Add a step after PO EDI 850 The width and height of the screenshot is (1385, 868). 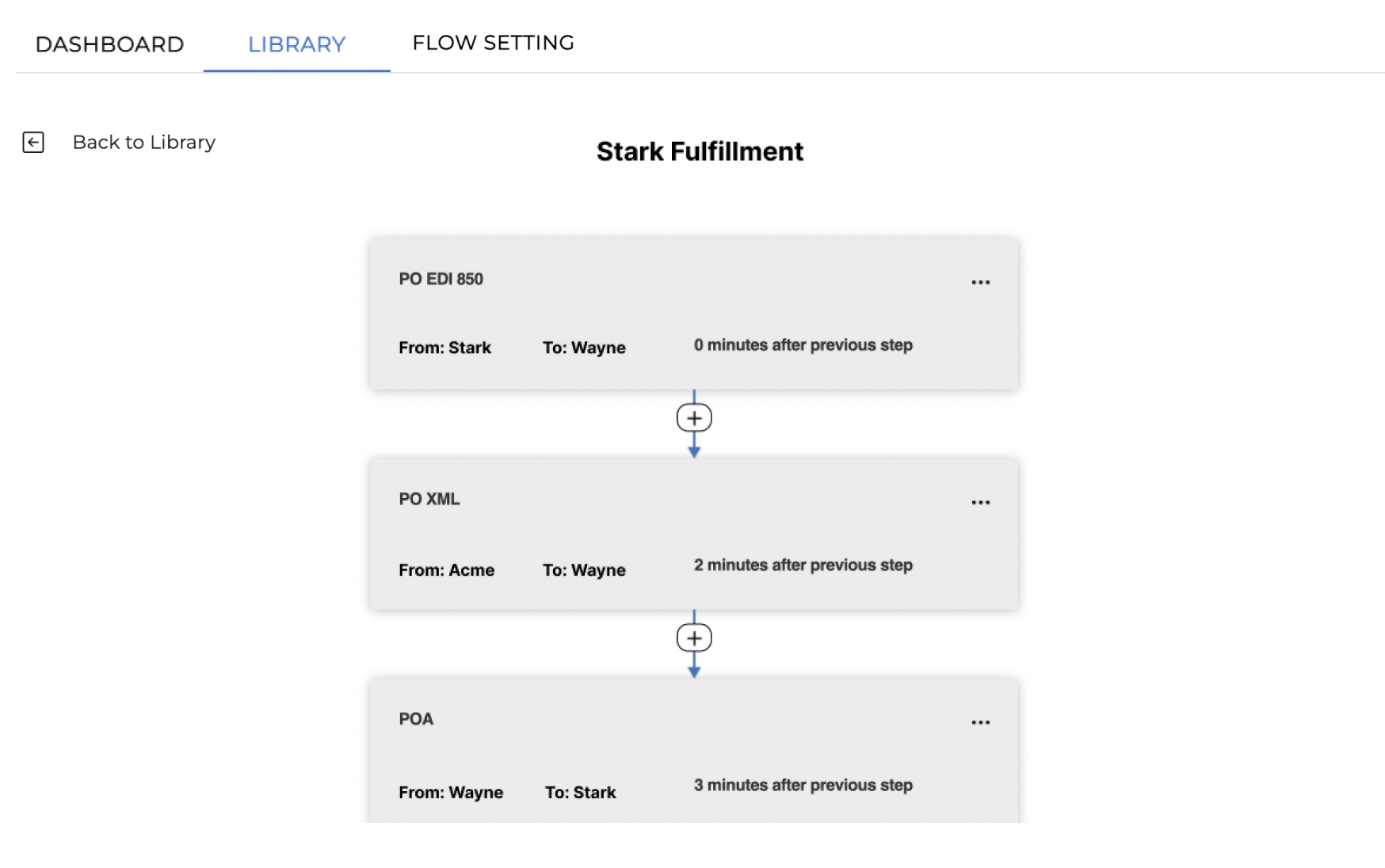pos(694,418)
